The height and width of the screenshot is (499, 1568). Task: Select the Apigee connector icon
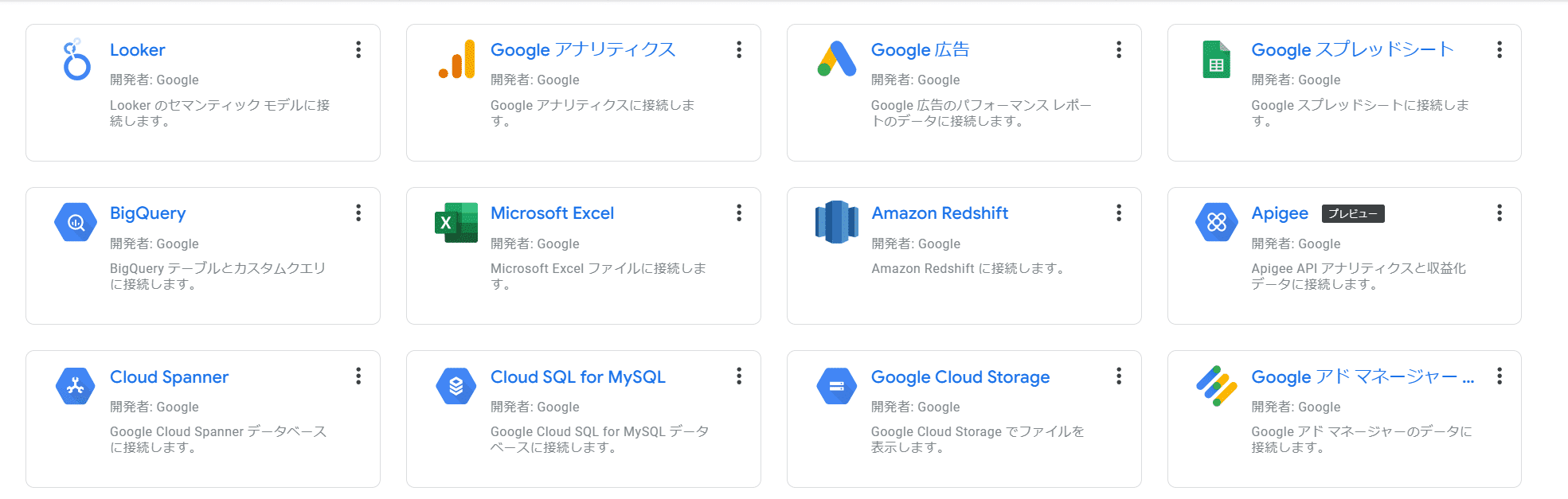pos(1217,222)
